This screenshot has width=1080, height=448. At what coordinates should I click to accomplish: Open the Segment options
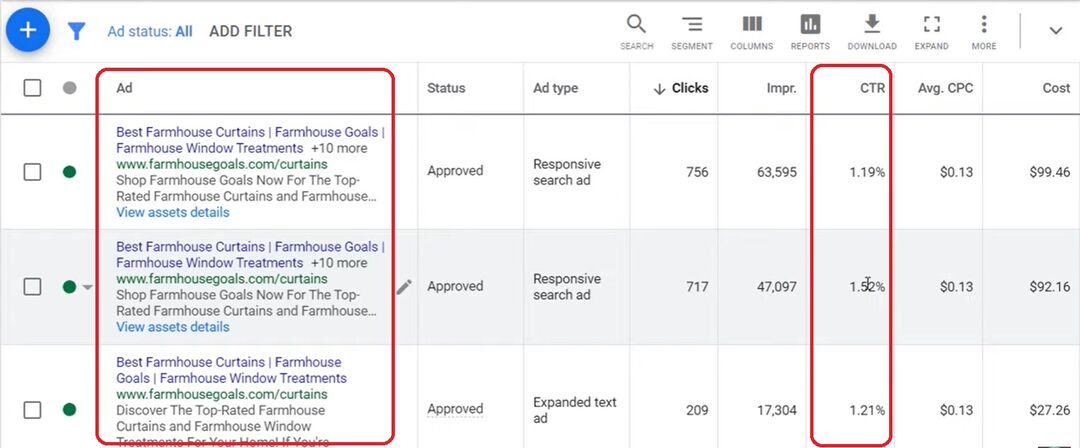pos(692,31)
